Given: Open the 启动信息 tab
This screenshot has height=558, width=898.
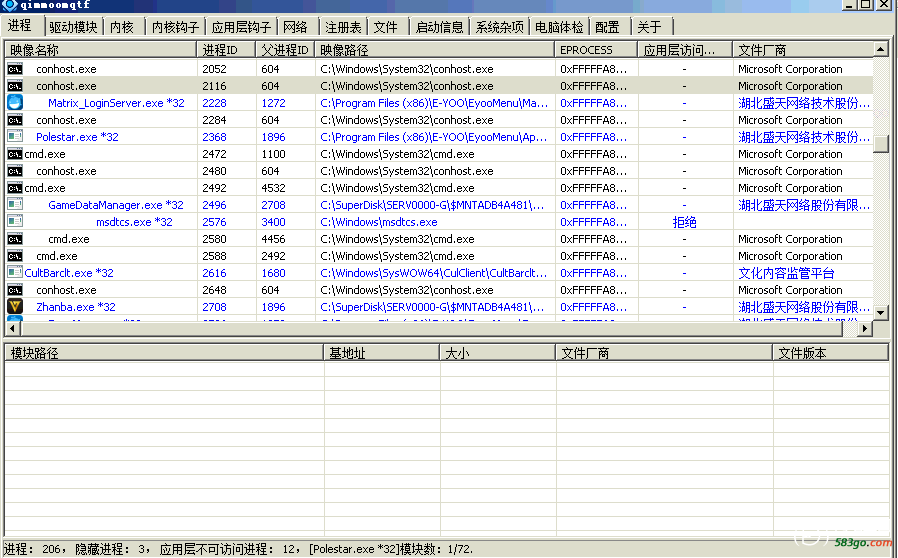Looking at the screenshot, I should [439, 27].
